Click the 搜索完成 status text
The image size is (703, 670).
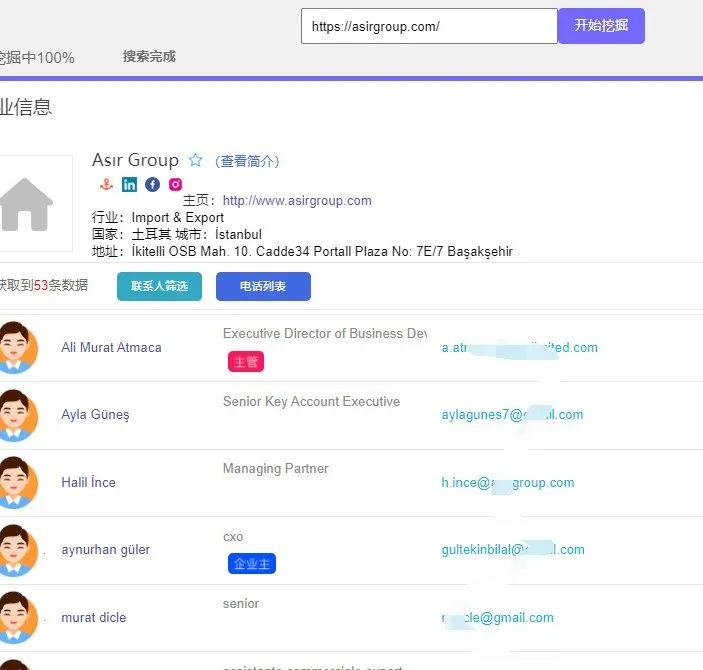click(149, 57)
